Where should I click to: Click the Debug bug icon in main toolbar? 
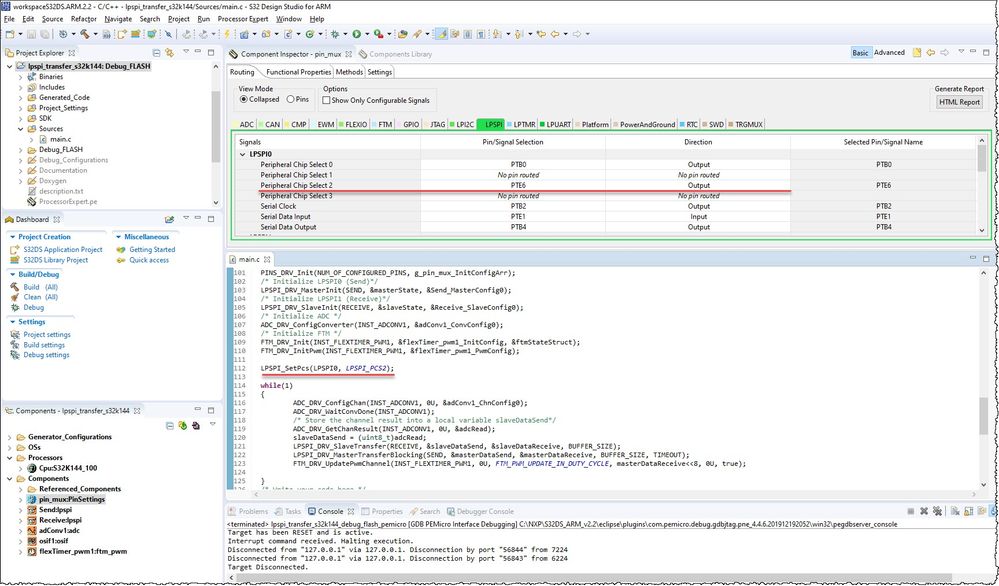(335, 34)
